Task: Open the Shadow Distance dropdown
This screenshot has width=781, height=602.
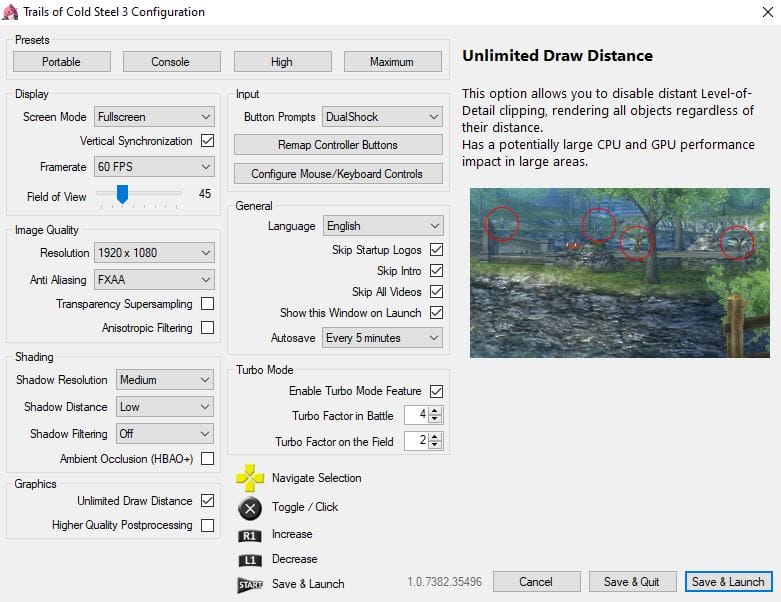Action: click(165, 407)
